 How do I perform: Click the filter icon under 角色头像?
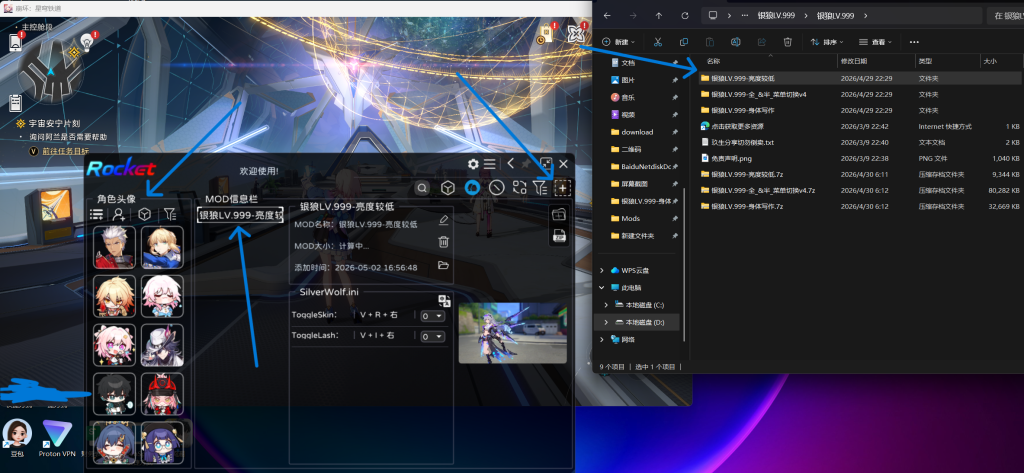tap(170, 214)
